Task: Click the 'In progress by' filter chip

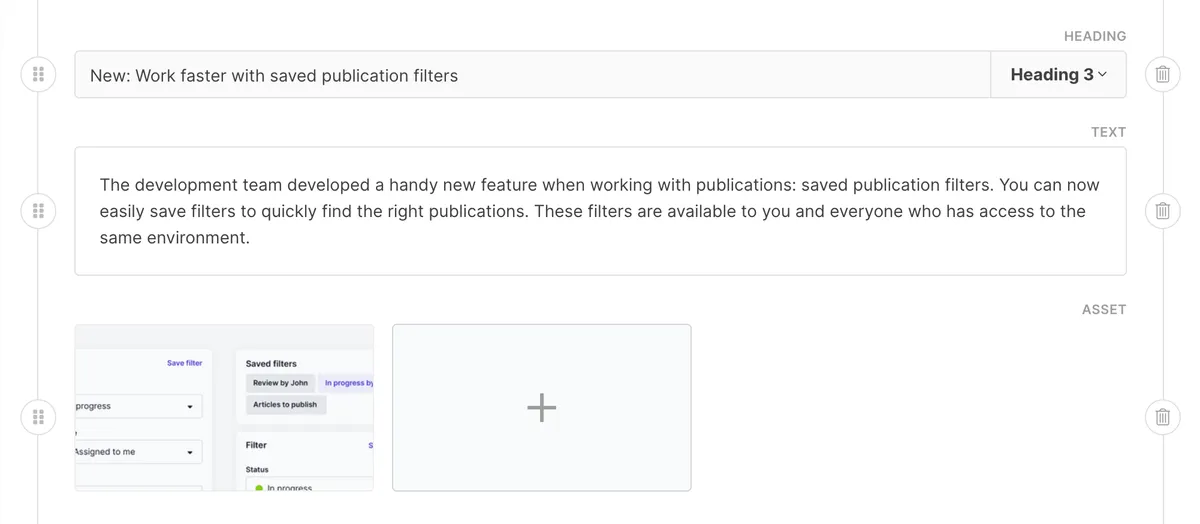Action: point(348,383)
